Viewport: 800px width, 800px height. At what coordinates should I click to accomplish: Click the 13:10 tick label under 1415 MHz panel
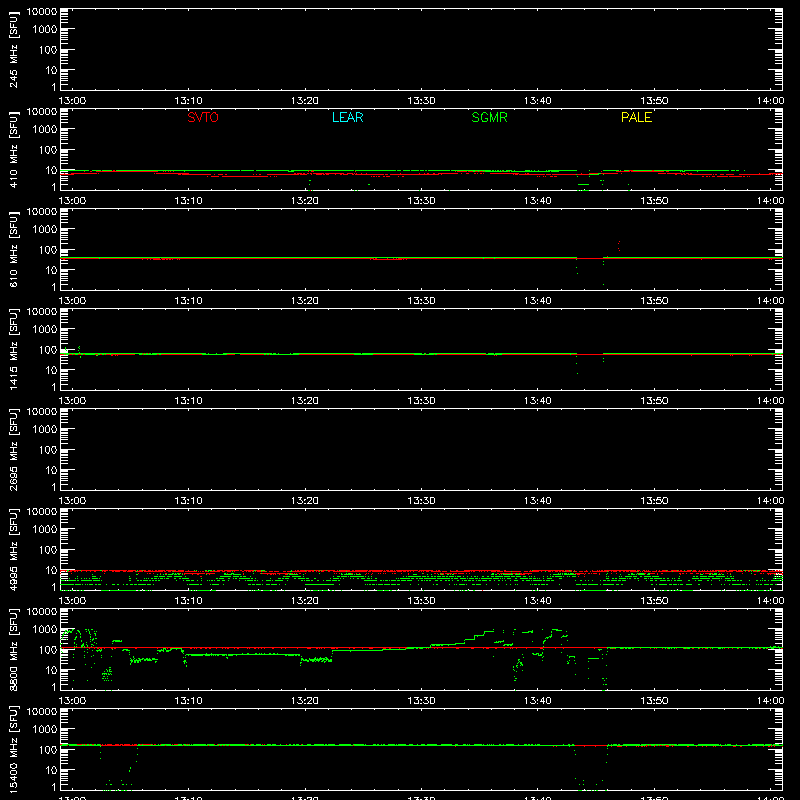click(188, 401)
